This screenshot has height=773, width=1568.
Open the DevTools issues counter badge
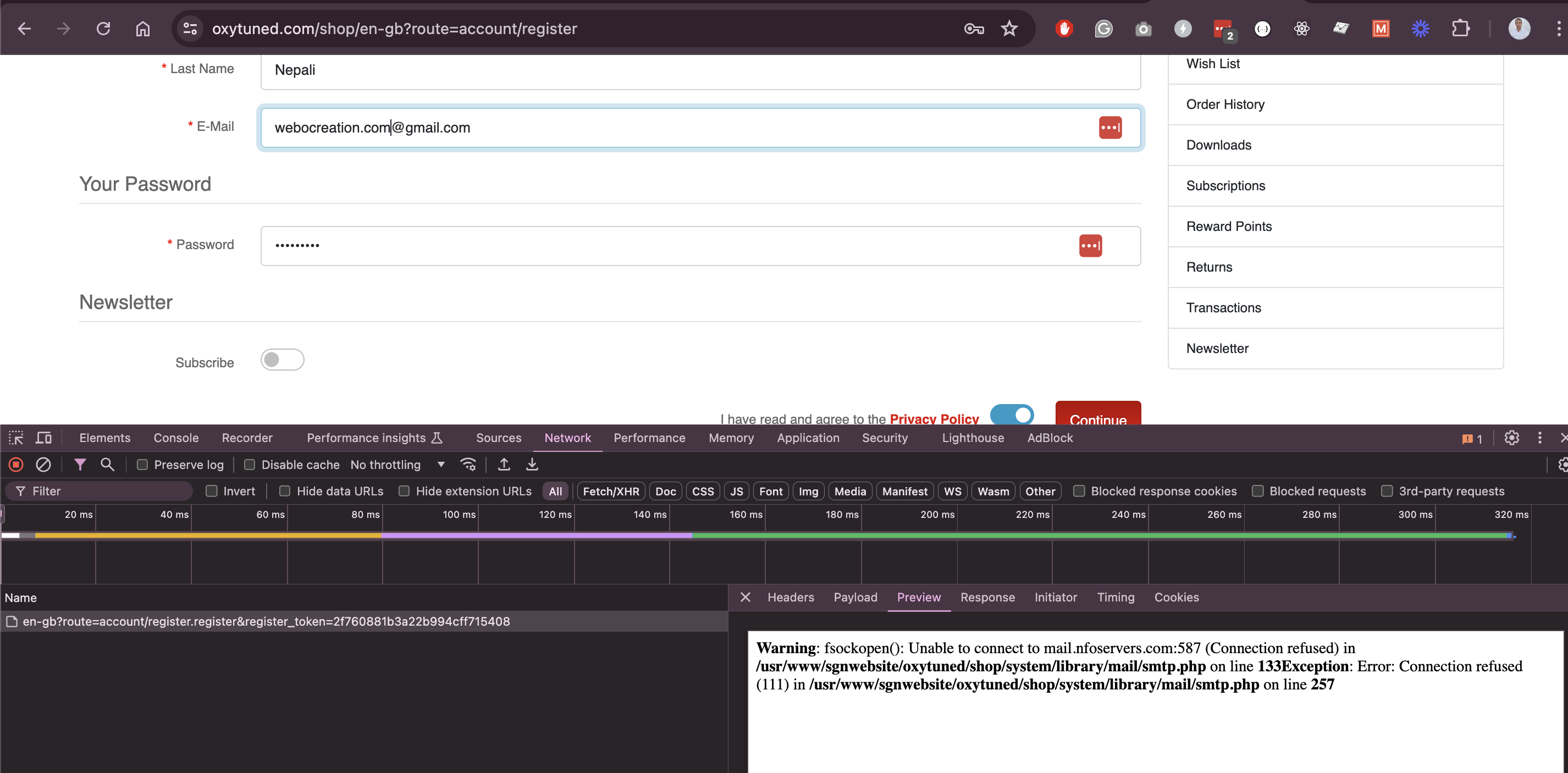pyautogui.click(x=1472, y=439)
